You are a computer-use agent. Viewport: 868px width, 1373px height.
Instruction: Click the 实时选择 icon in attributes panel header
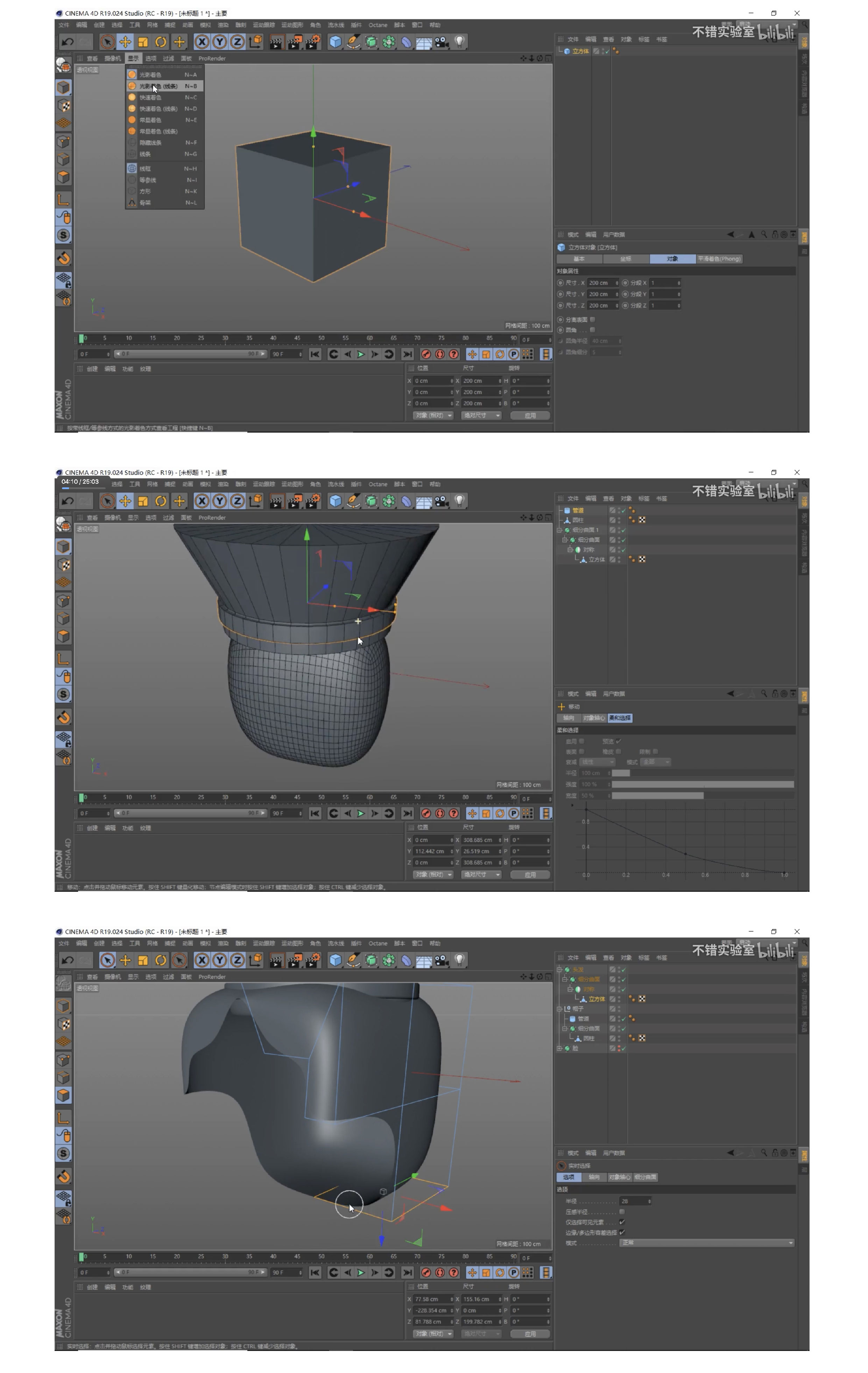tap(562, 1165)
